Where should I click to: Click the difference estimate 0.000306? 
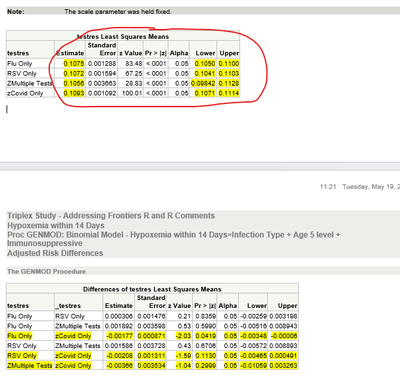[x=119, y=316]
